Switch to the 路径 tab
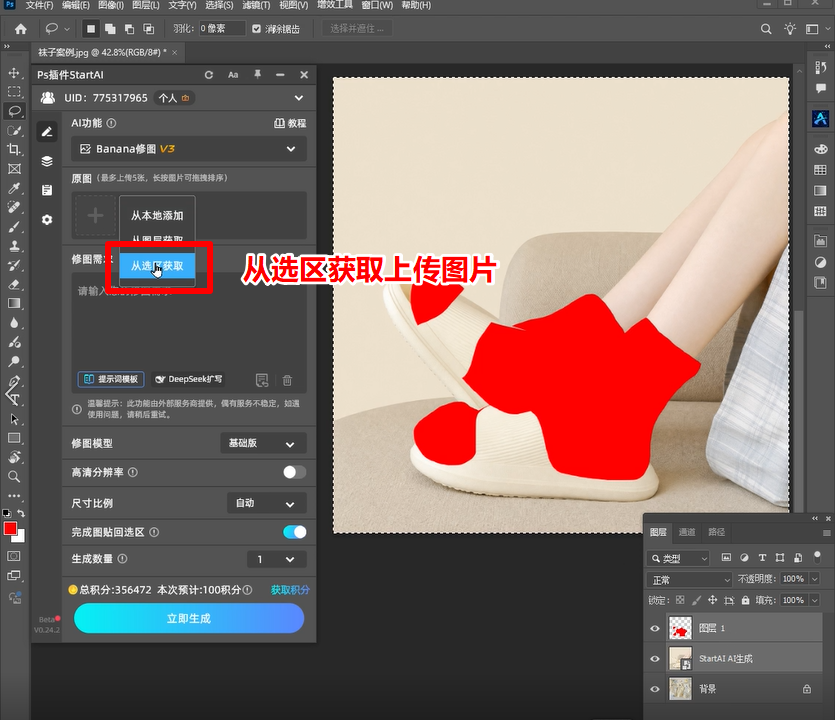The width and height of the screenshot is (835, 720). click(x=716, y=532)
